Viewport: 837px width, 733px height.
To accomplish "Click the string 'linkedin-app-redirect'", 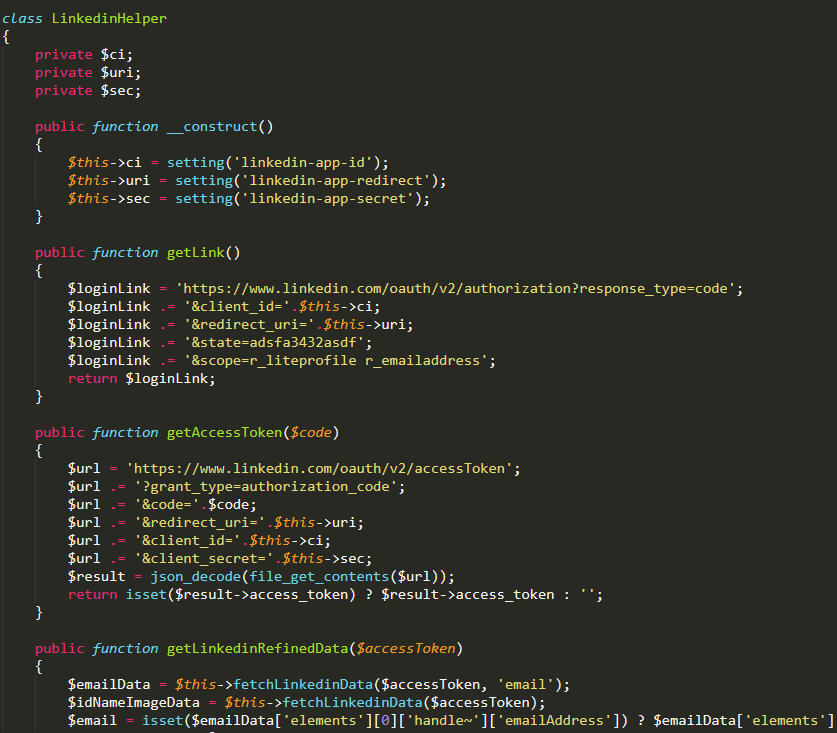I will point(336,180).
